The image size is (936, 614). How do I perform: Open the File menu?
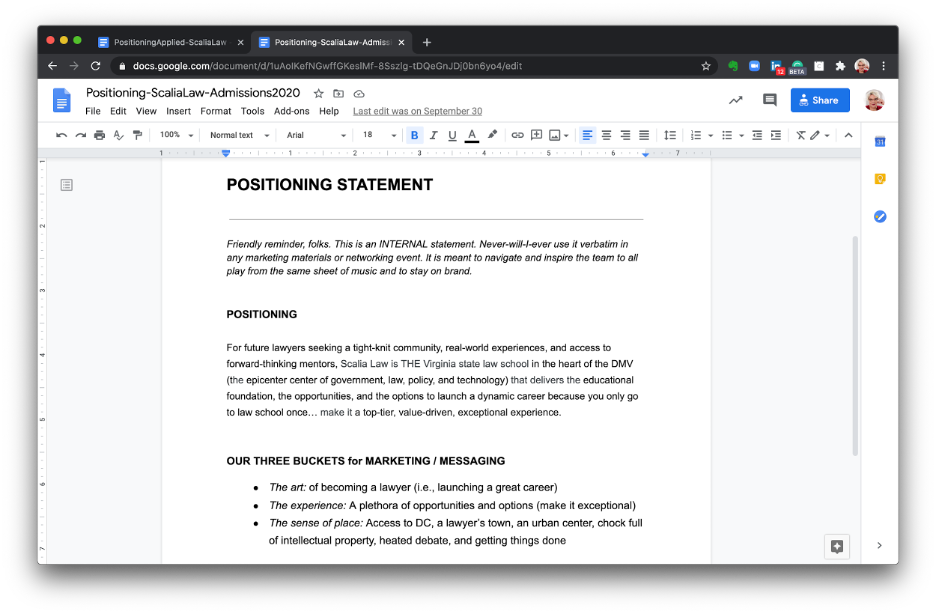[x=93, y=111]
